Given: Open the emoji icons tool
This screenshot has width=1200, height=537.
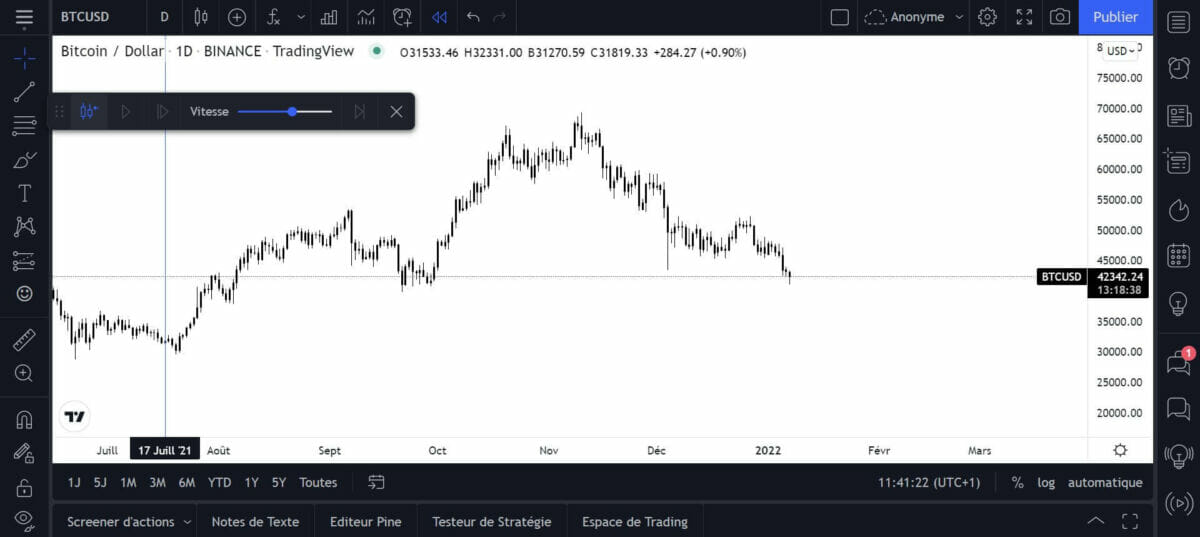Looking at the screenshot, I should (25, 294).
